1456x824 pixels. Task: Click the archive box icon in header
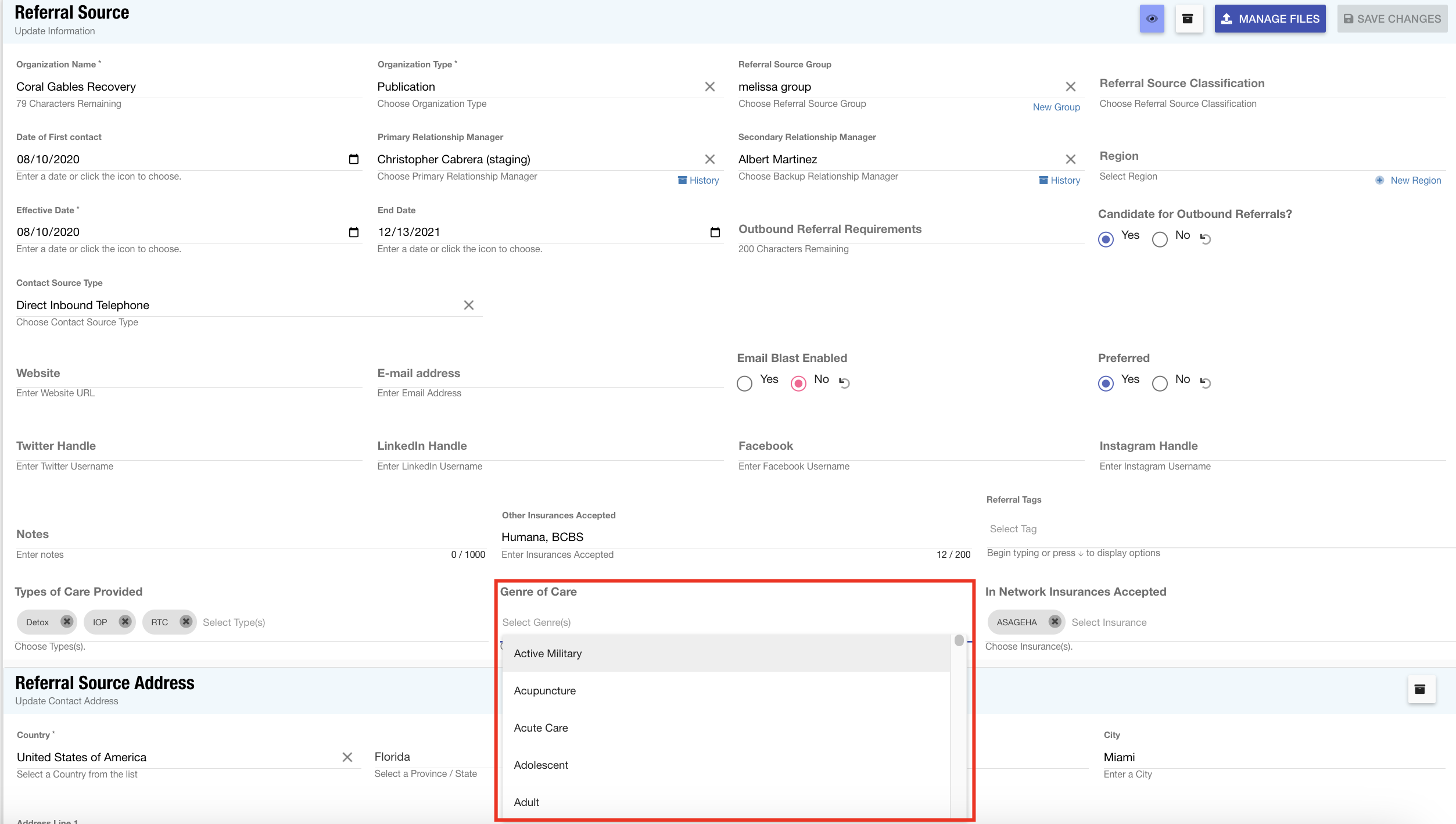tap(1188, 19)
